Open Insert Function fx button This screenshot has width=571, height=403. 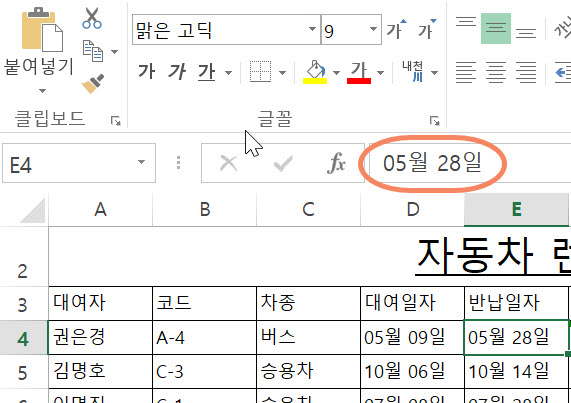click(x=336, y=163)
